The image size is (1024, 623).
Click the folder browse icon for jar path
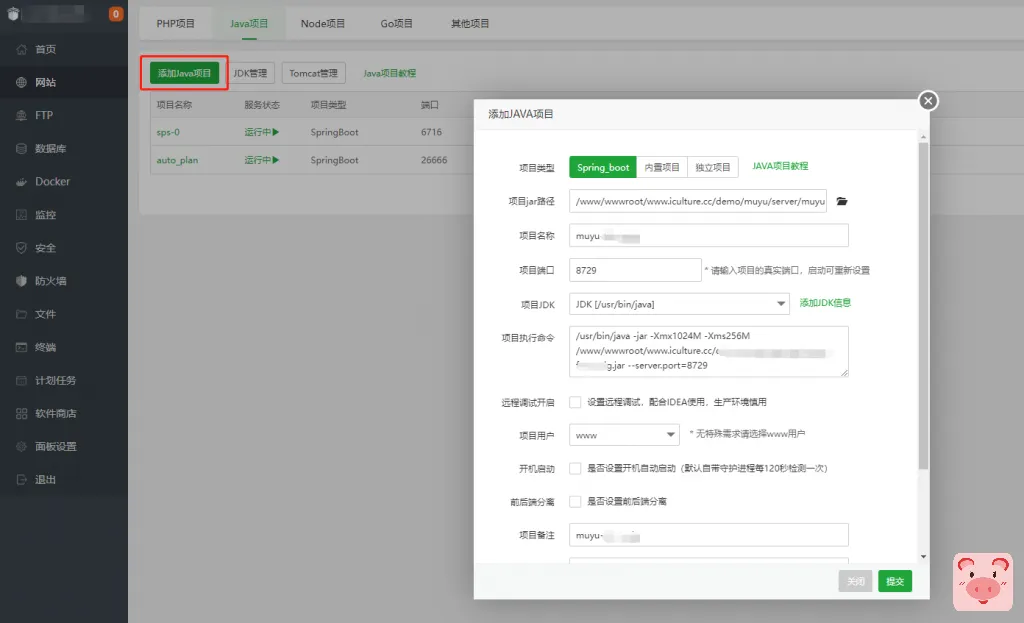coord(842,201)
